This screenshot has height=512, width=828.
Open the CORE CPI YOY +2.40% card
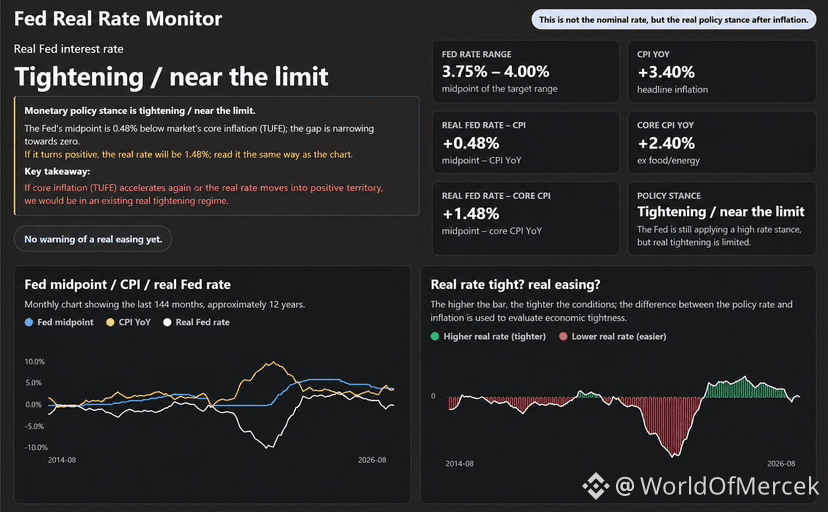coord(721,142)
